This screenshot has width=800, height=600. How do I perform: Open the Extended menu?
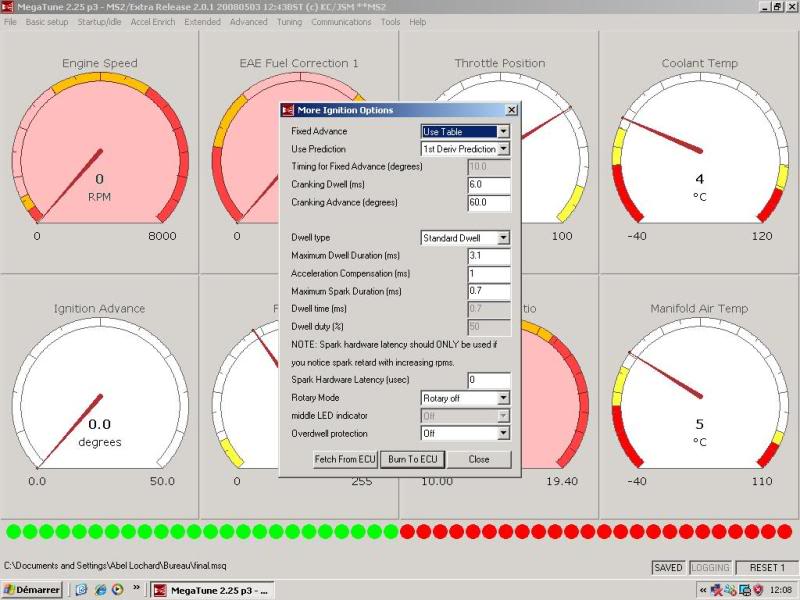click(203, 22)
